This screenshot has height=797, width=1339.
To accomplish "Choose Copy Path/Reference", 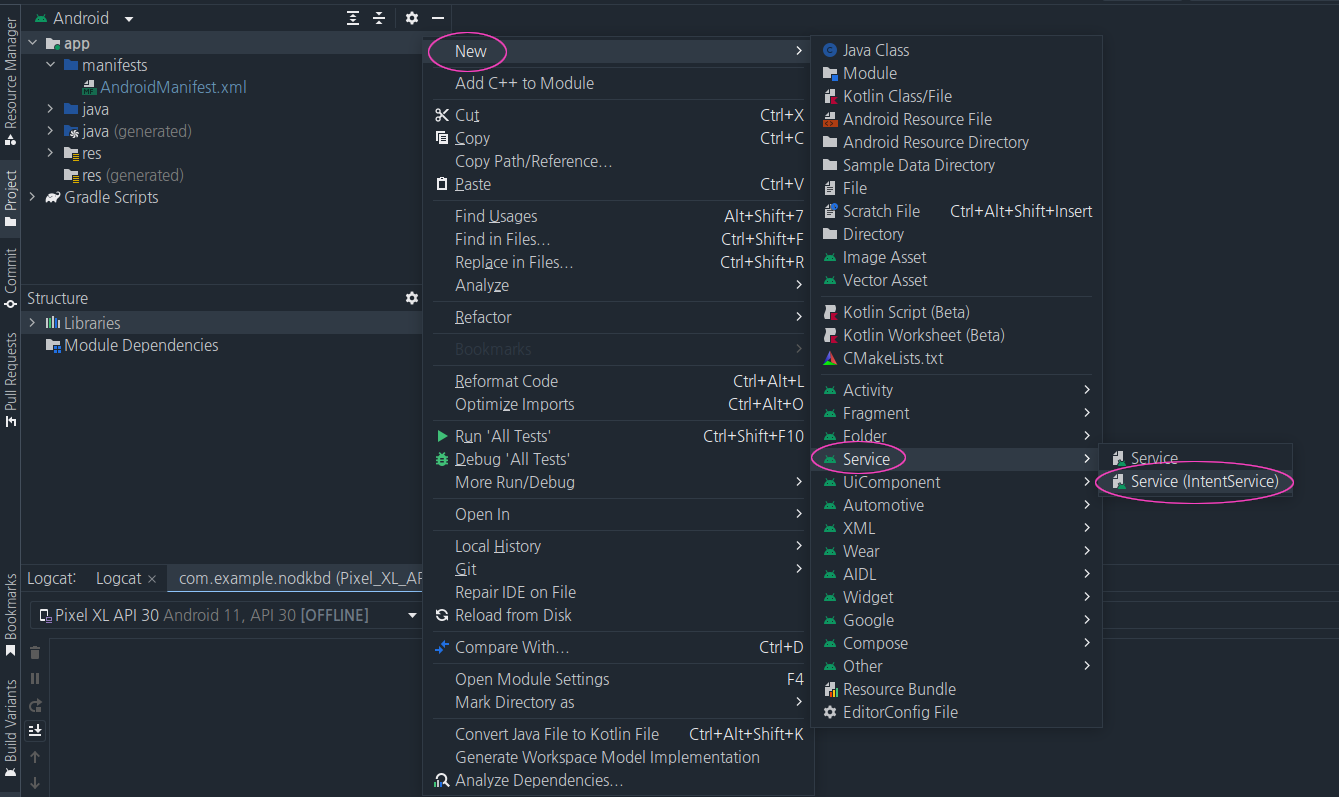I will point(618,161).
